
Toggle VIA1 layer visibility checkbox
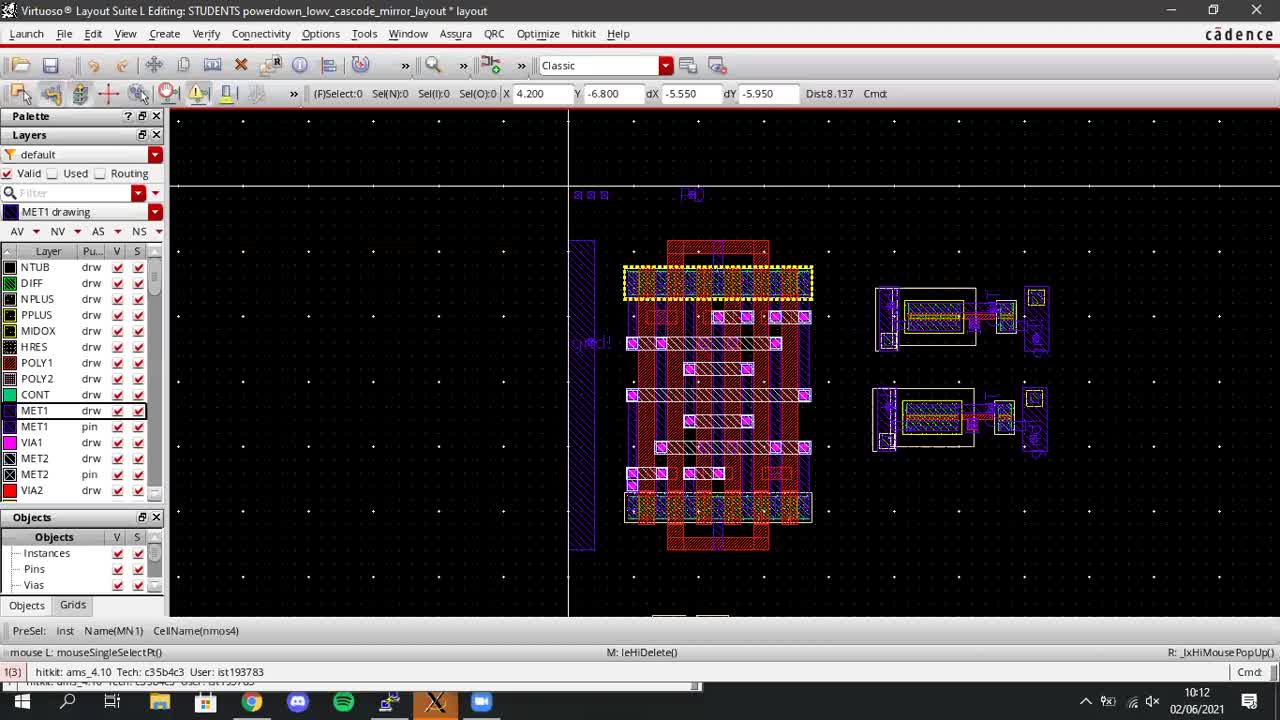point(118,443)
